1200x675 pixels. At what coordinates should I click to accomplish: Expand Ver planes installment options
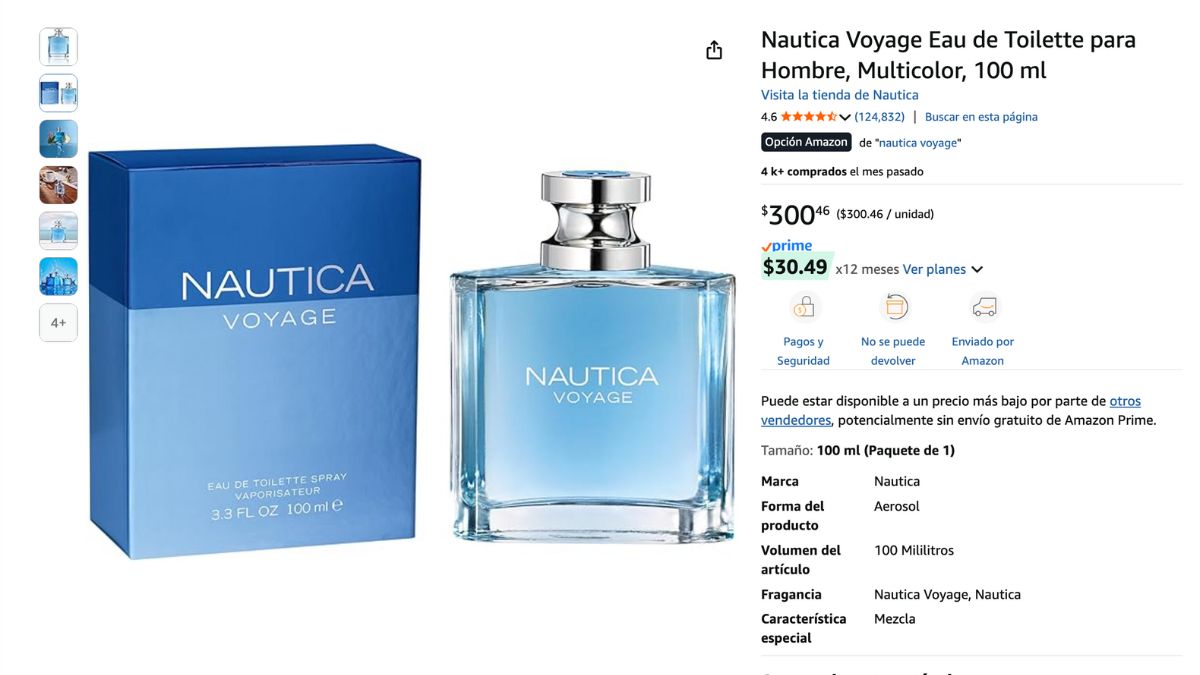point(942,269)
